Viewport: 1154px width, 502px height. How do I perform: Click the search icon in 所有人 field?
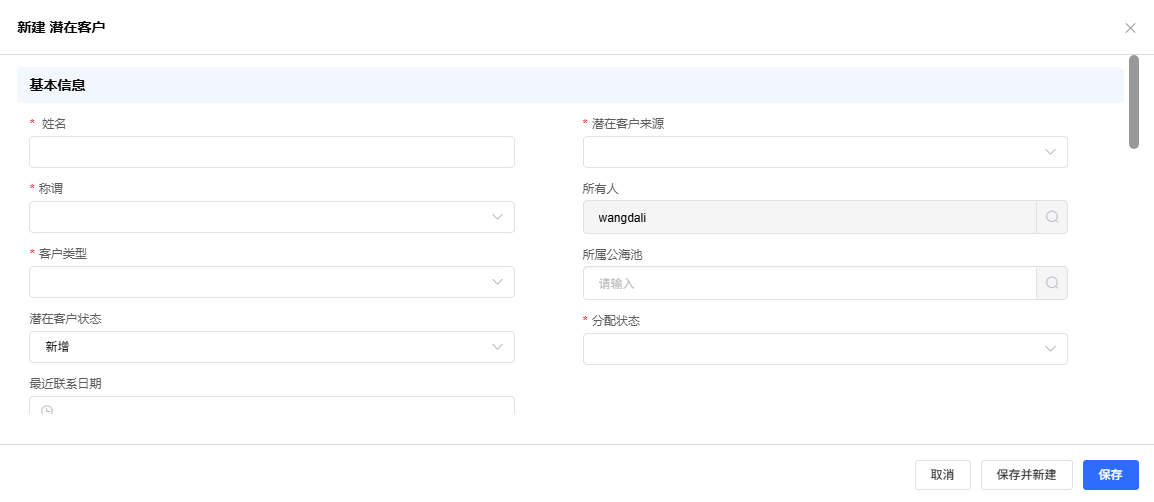tap(1052, 217)
